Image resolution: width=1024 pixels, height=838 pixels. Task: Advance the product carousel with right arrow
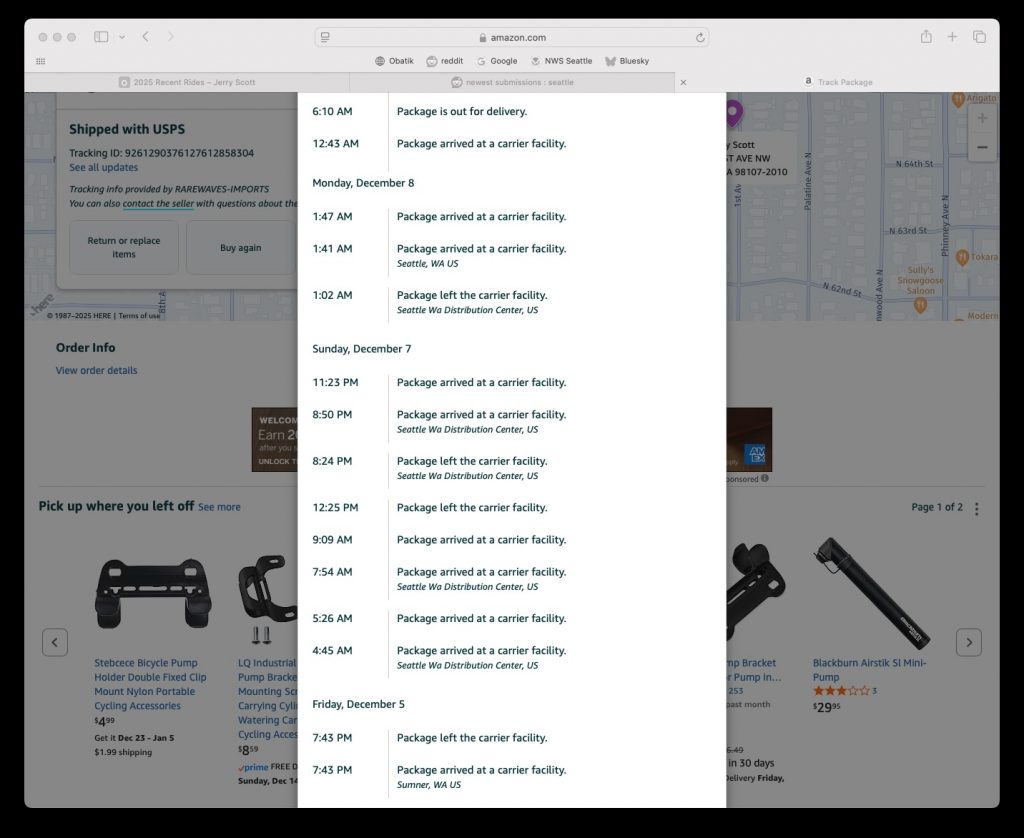pos(968,642)
